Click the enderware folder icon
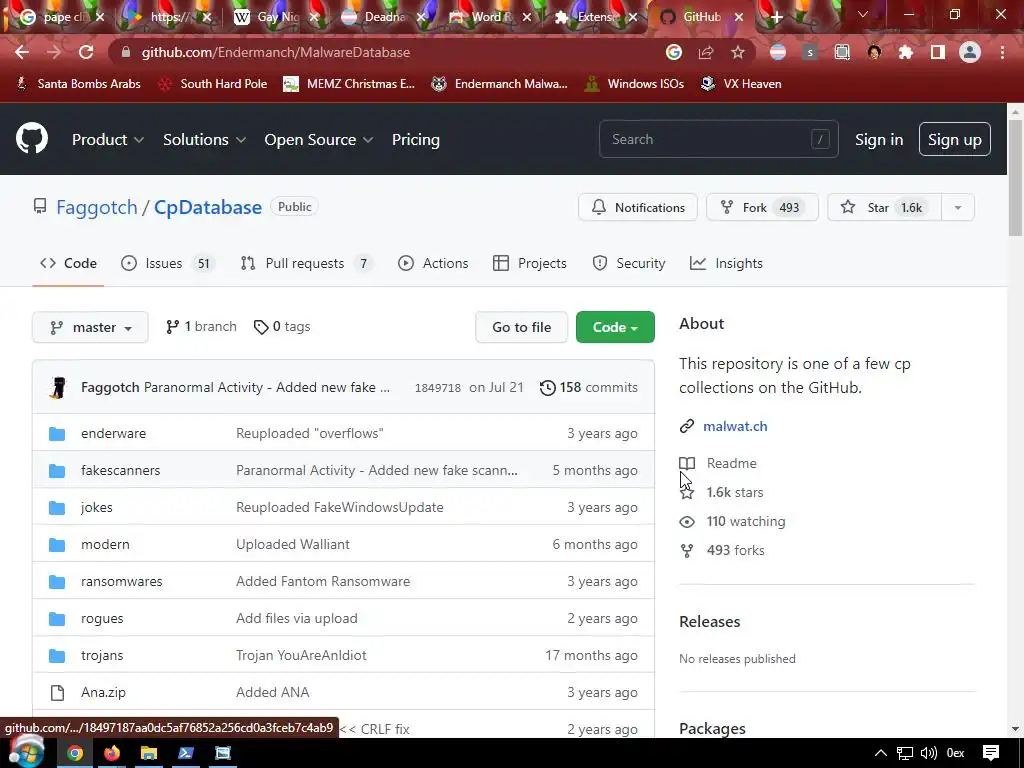The height and width of the screenshot is (768, 1024). [57, 434]
